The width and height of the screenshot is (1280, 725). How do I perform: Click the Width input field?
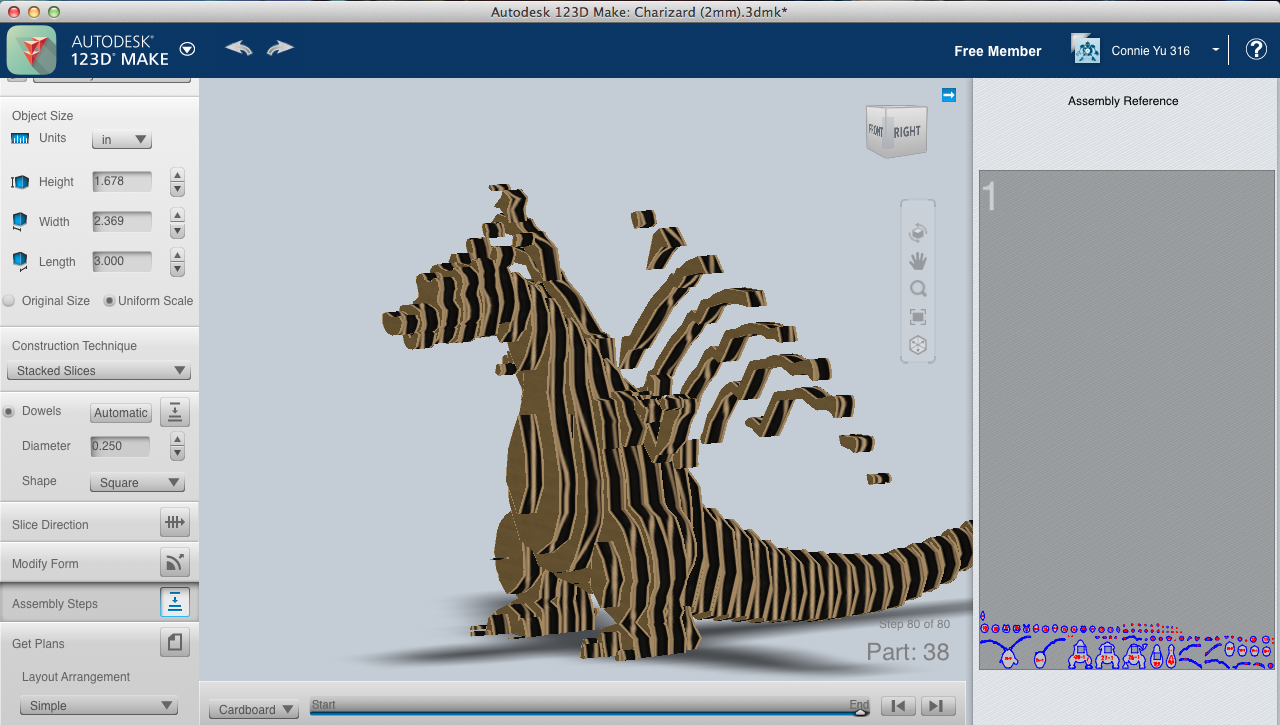coord(122,221)
